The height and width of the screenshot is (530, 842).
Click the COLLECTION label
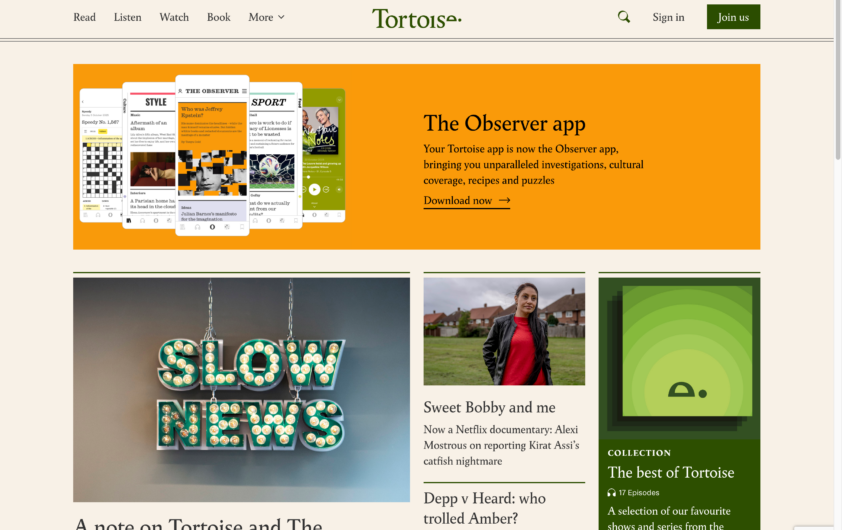coord(639,453)
